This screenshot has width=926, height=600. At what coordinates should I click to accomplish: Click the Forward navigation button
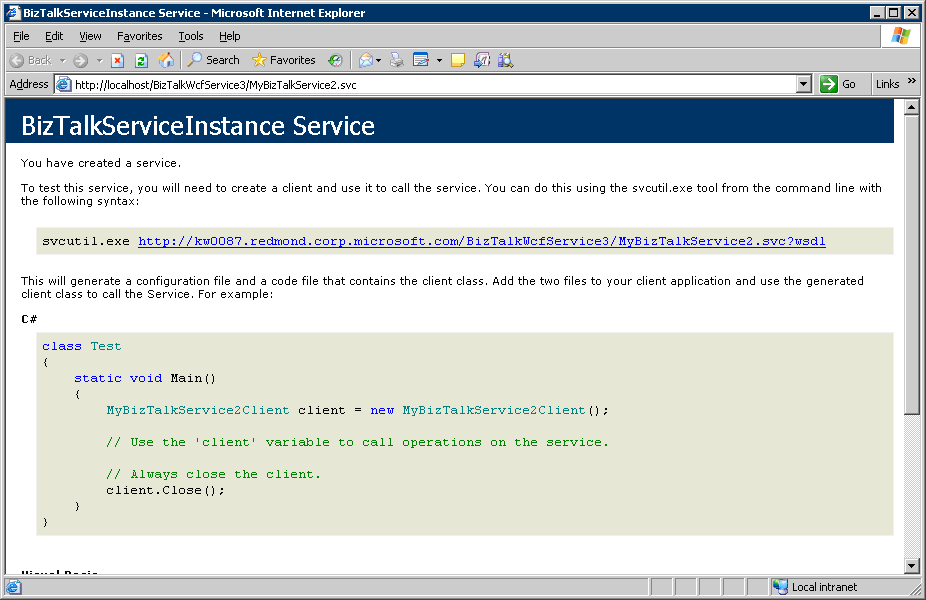tap(81, 60)
